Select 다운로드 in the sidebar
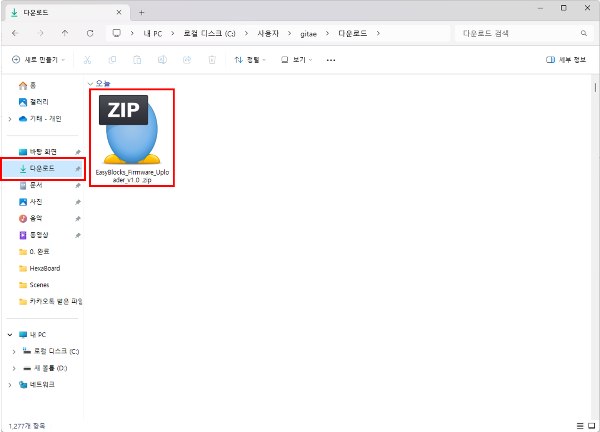 click(x=43, y=168)
